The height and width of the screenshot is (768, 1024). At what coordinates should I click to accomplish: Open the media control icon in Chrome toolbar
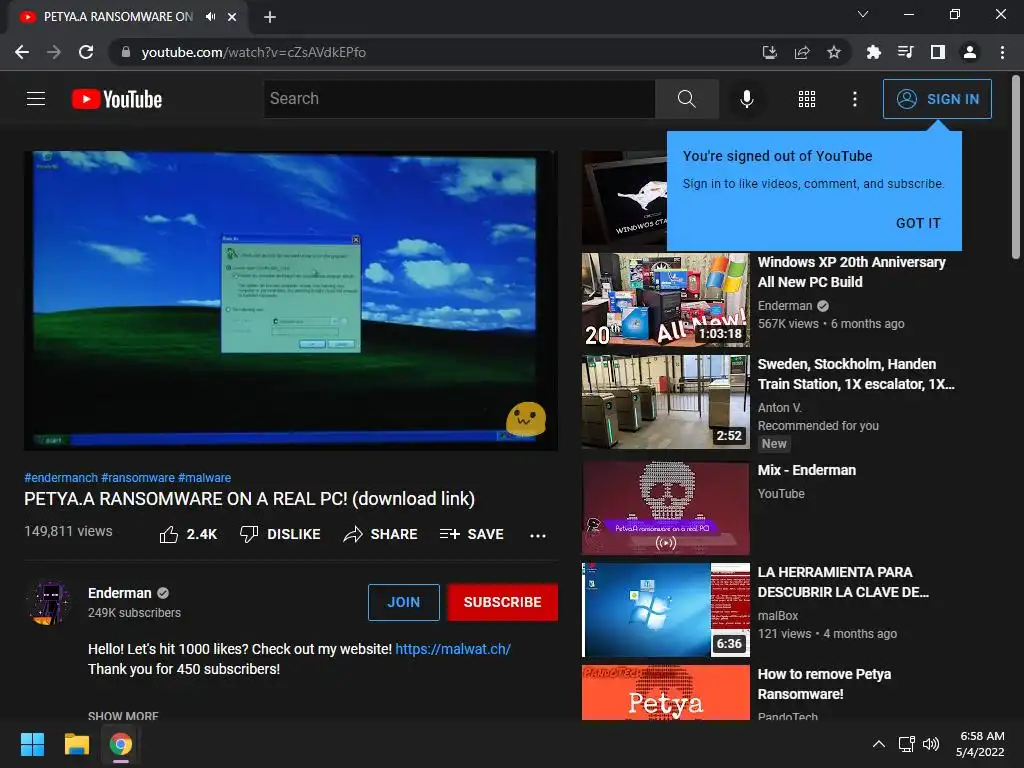[905, 52]
